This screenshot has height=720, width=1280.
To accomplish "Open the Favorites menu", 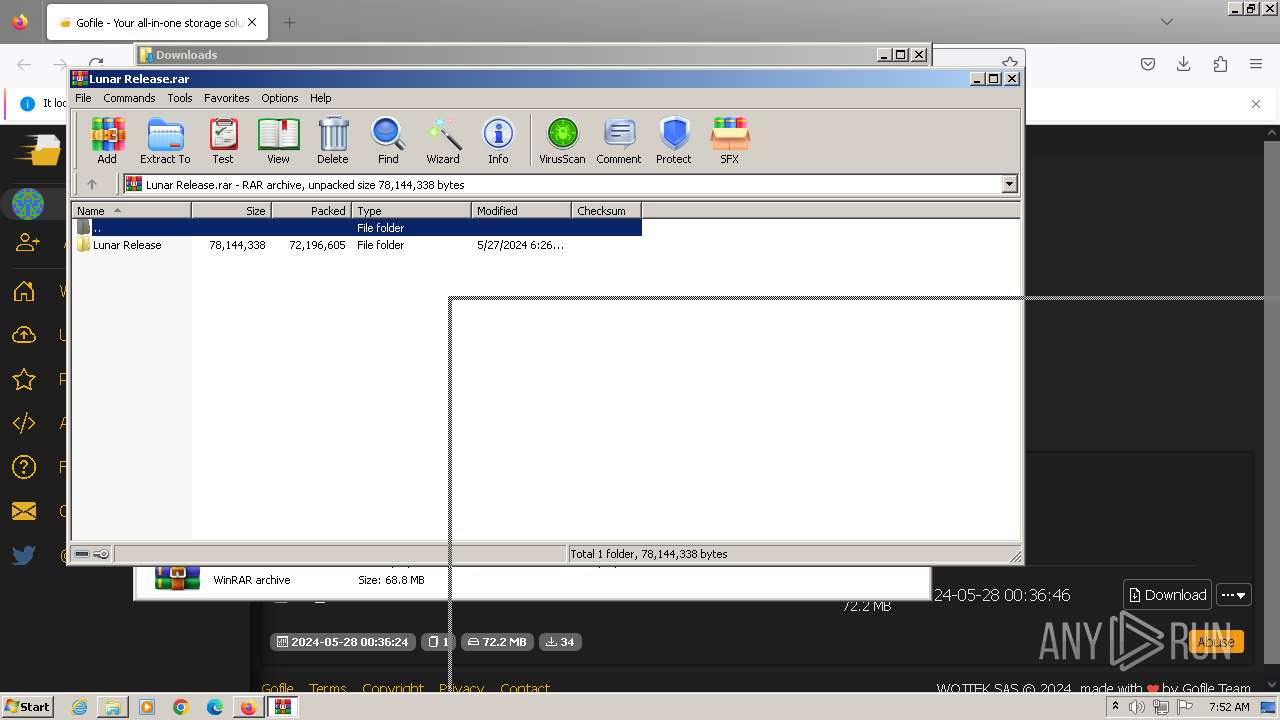I will point(227,98).
